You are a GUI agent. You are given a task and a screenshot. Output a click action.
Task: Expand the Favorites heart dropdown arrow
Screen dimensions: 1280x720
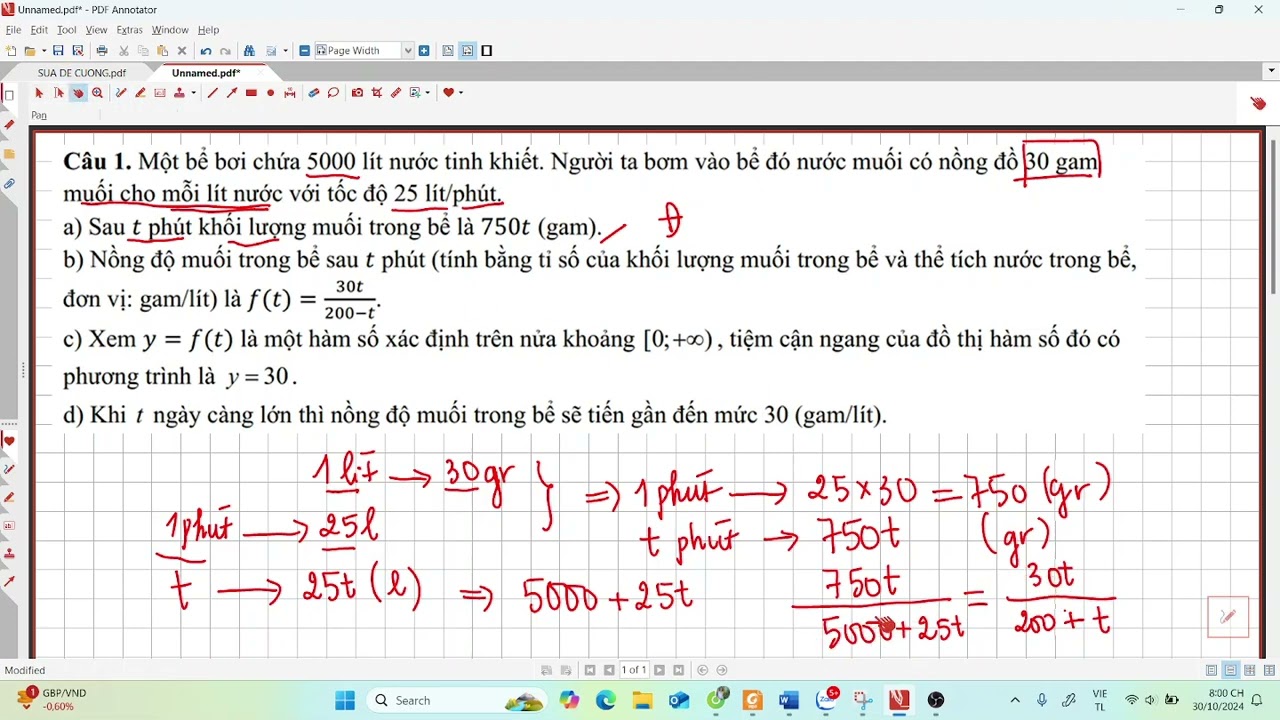pyautogui.click(x=460, y=93)
